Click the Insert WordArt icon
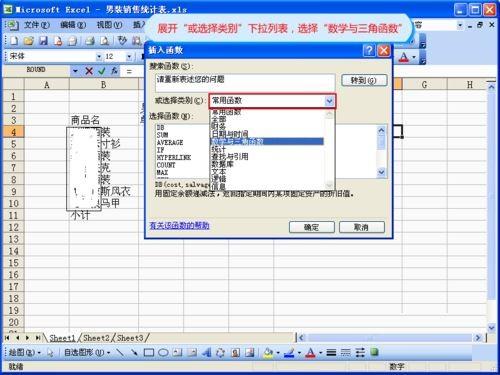The image size is (500, 375). point(206,352)
